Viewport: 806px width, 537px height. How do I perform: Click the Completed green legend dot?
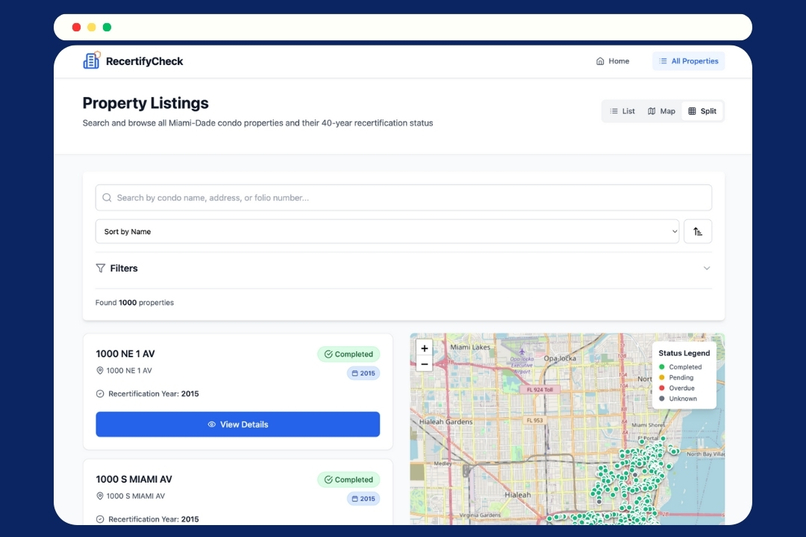point(662,367)
